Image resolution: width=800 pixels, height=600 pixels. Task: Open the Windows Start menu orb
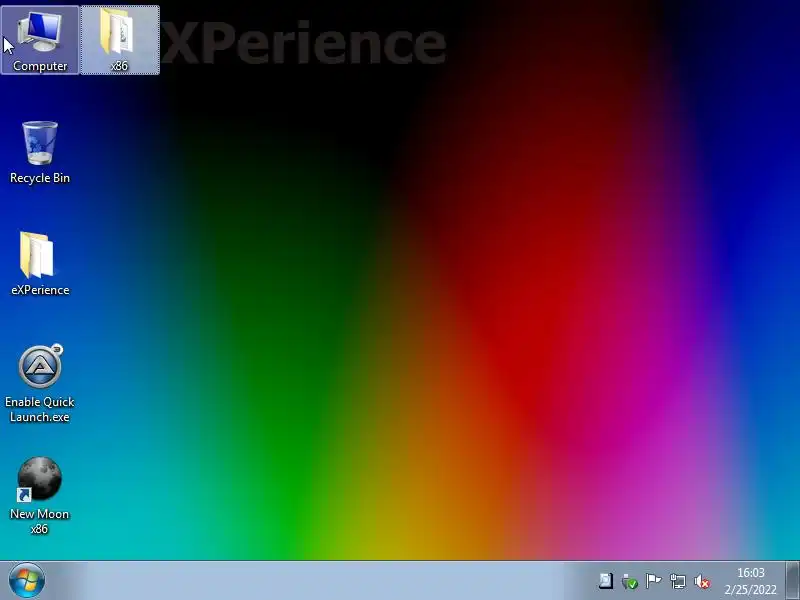(27, 580)
